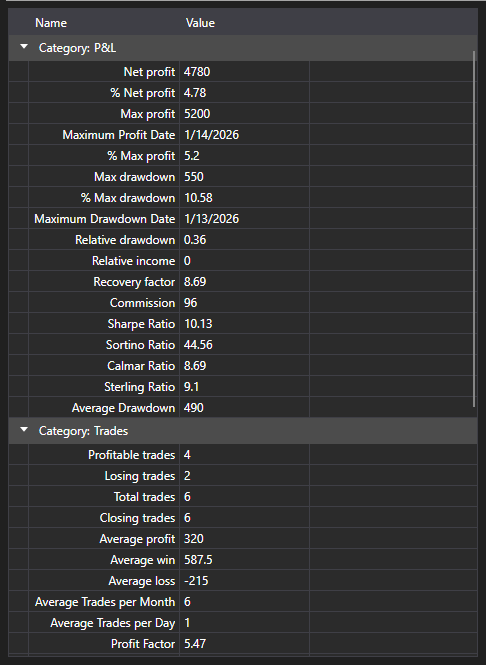Click the Average loss label
This screenshot has height=665, width=486.
pyautogui.click(x=142, y=581)
